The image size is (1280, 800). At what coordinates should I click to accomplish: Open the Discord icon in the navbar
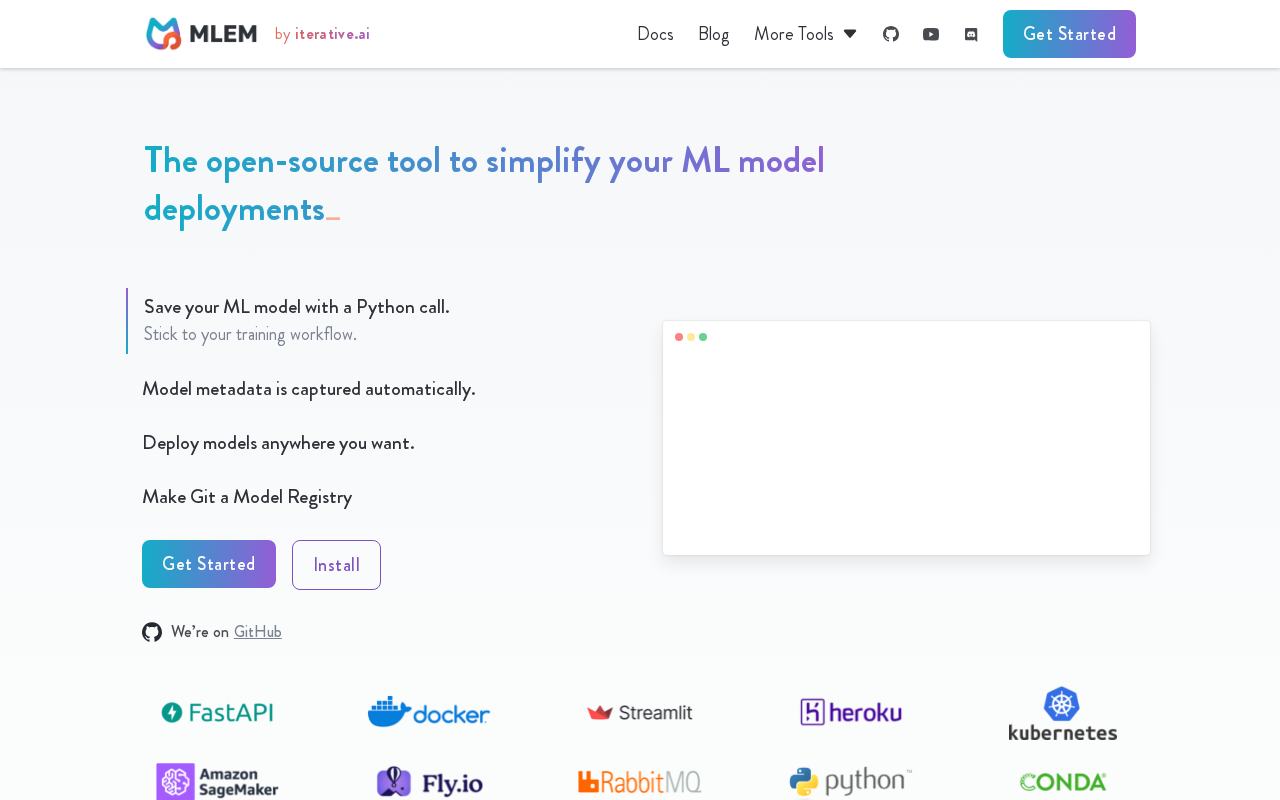tap(971, 34)
